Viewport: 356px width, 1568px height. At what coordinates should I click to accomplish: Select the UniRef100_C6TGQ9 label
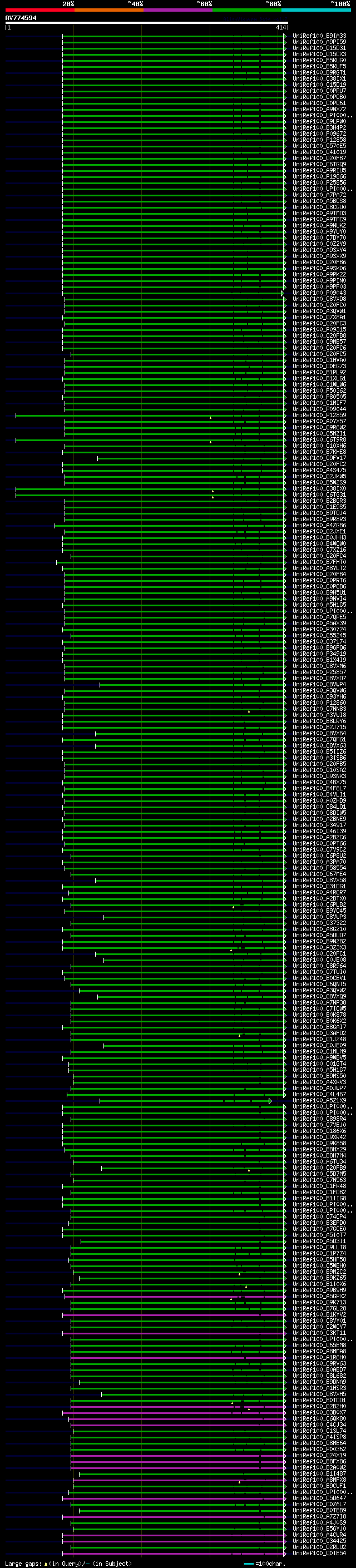[x=319, y=164]
